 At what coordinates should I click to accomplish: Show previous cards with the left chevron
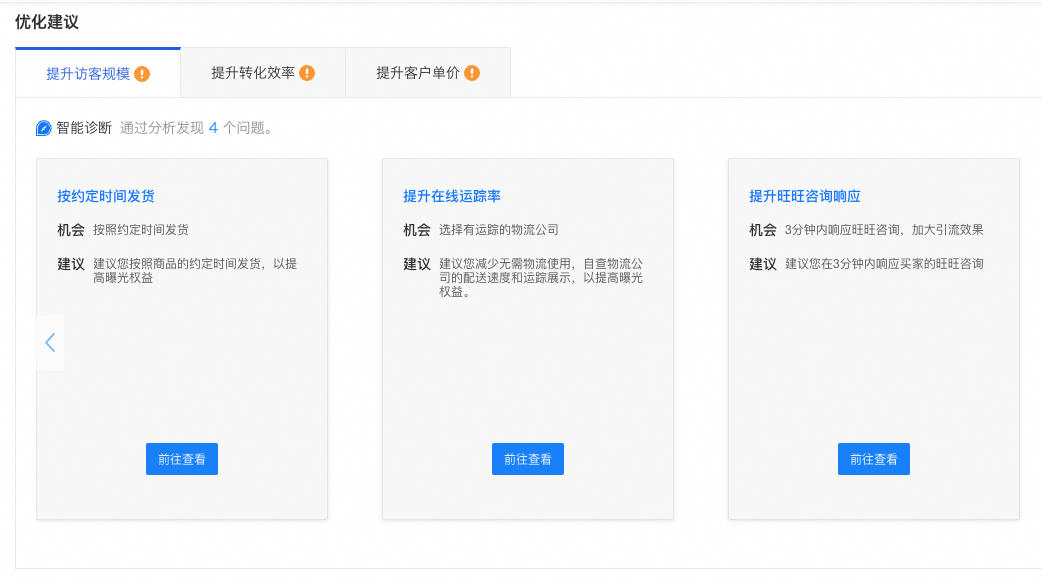click(50, 343)
